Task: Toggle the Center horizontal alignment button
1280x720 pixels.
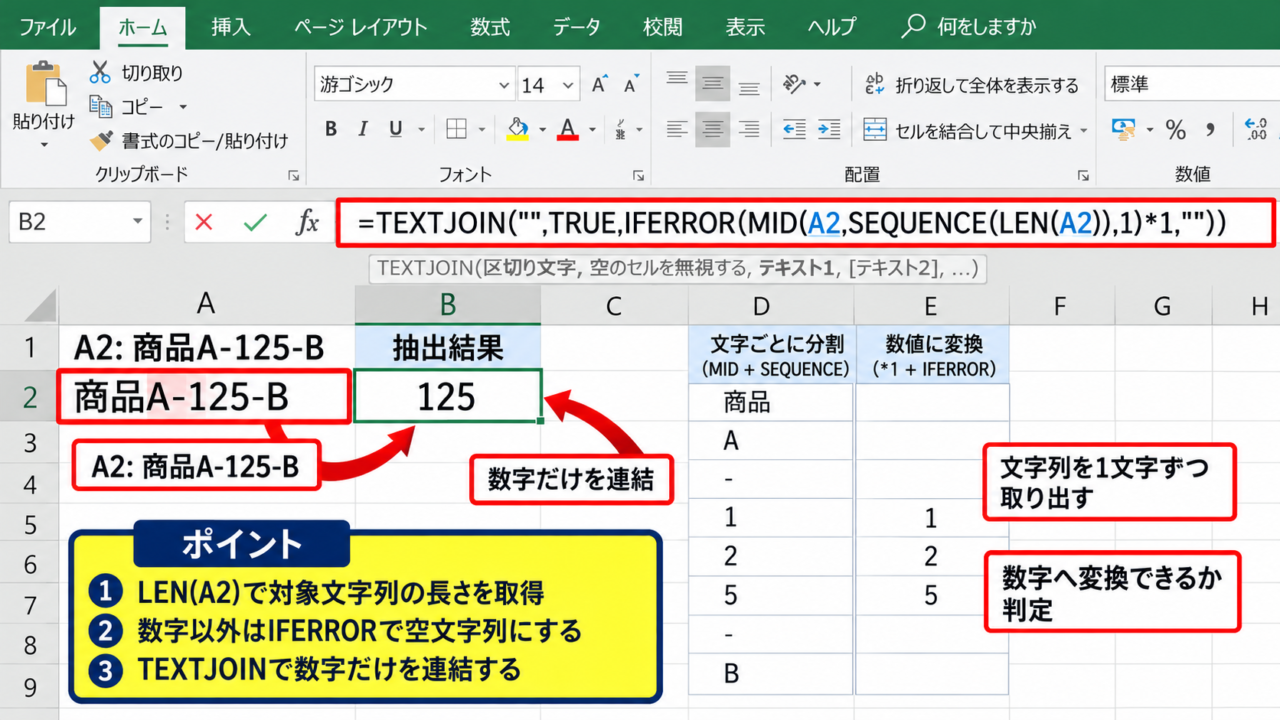Action: (x=713, y=129)
